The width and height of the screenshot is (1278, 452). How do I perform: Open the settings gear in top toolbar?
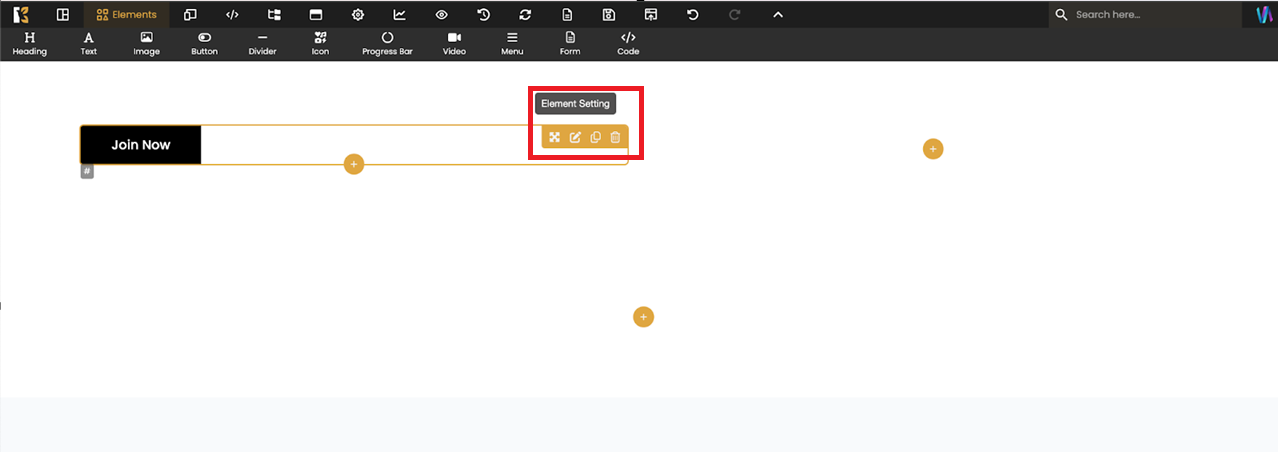pos(358,15)
